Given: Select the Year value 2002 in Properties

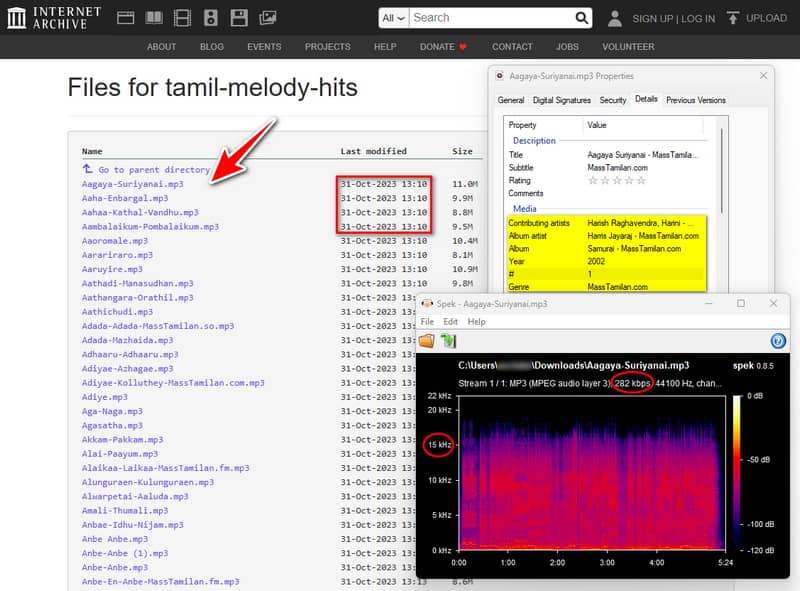Looking at the screenshot, I should pos(596,261).
